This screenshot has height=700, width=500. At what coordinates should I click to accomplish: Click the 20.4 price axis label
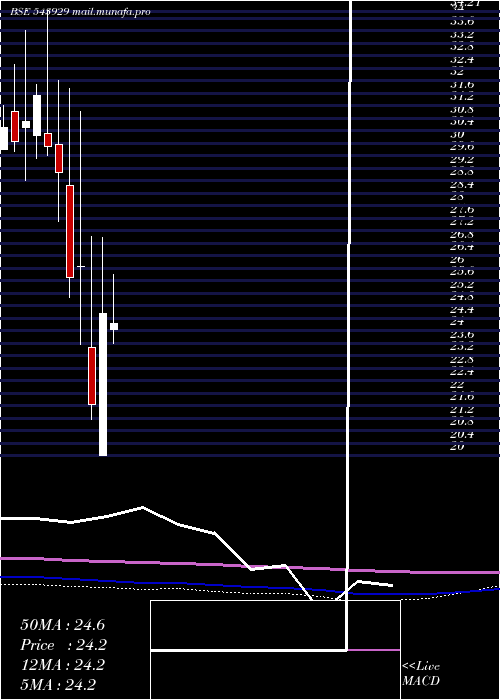[x=462, y=434]
